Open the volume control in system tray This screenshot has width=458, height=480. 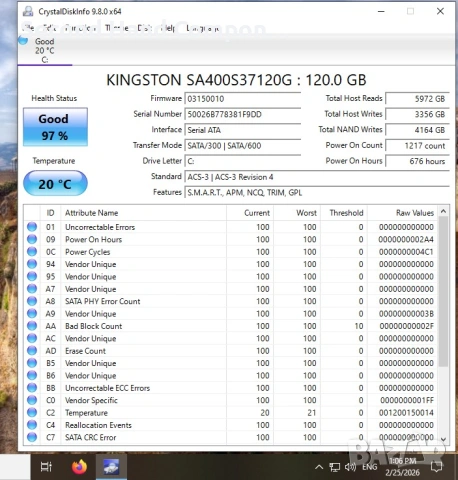350,467
